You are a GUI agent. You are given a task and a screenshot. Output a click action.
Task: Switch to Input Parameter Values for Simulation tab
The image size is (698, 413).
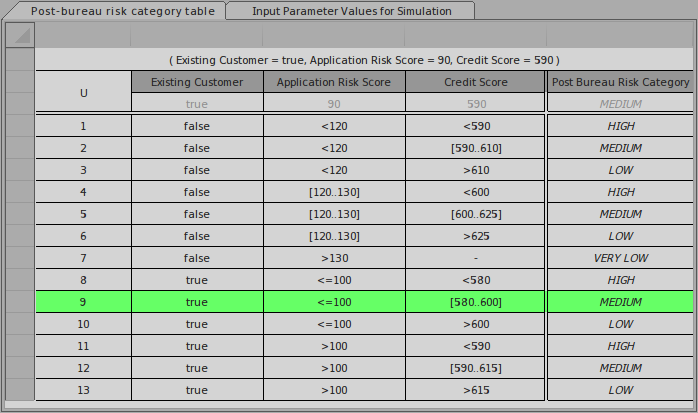point(351,11)
